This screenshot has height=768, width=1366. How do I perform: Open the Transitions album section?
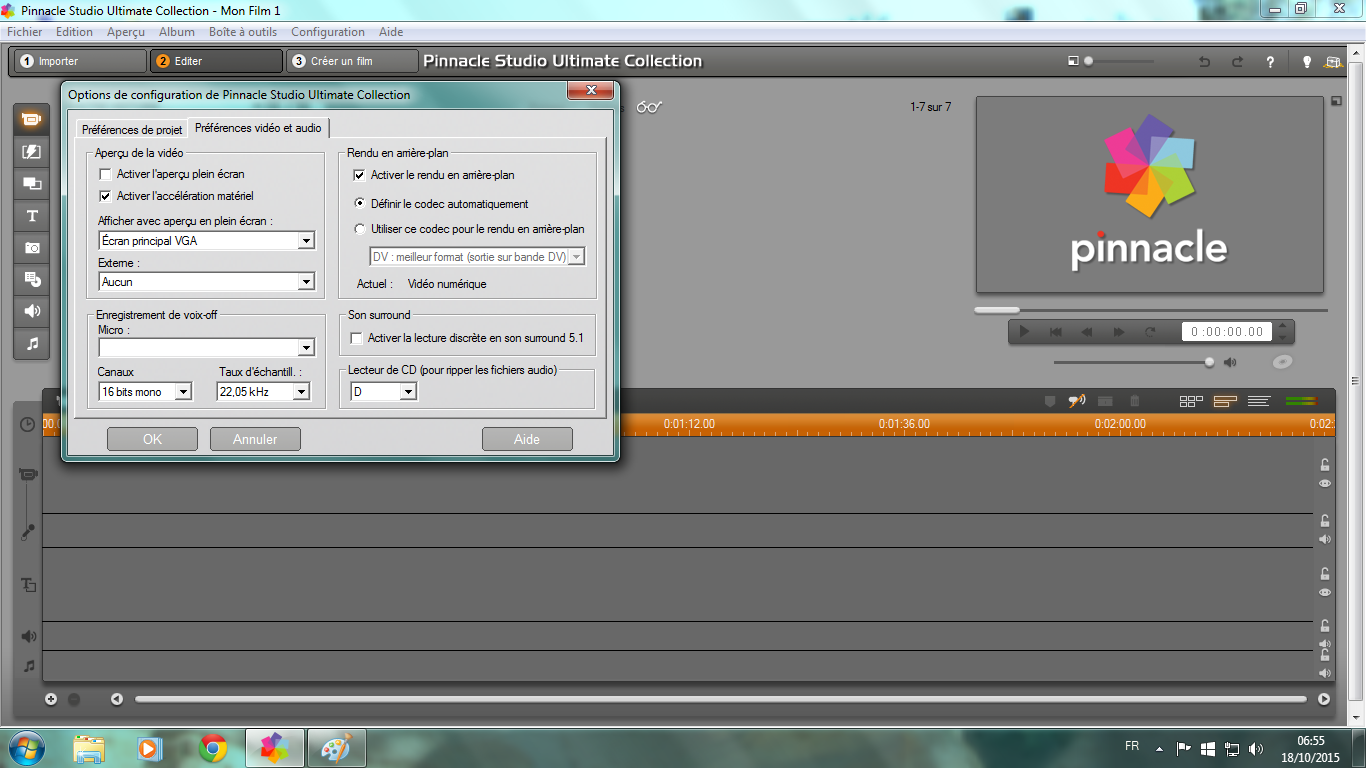click(32, 152)
